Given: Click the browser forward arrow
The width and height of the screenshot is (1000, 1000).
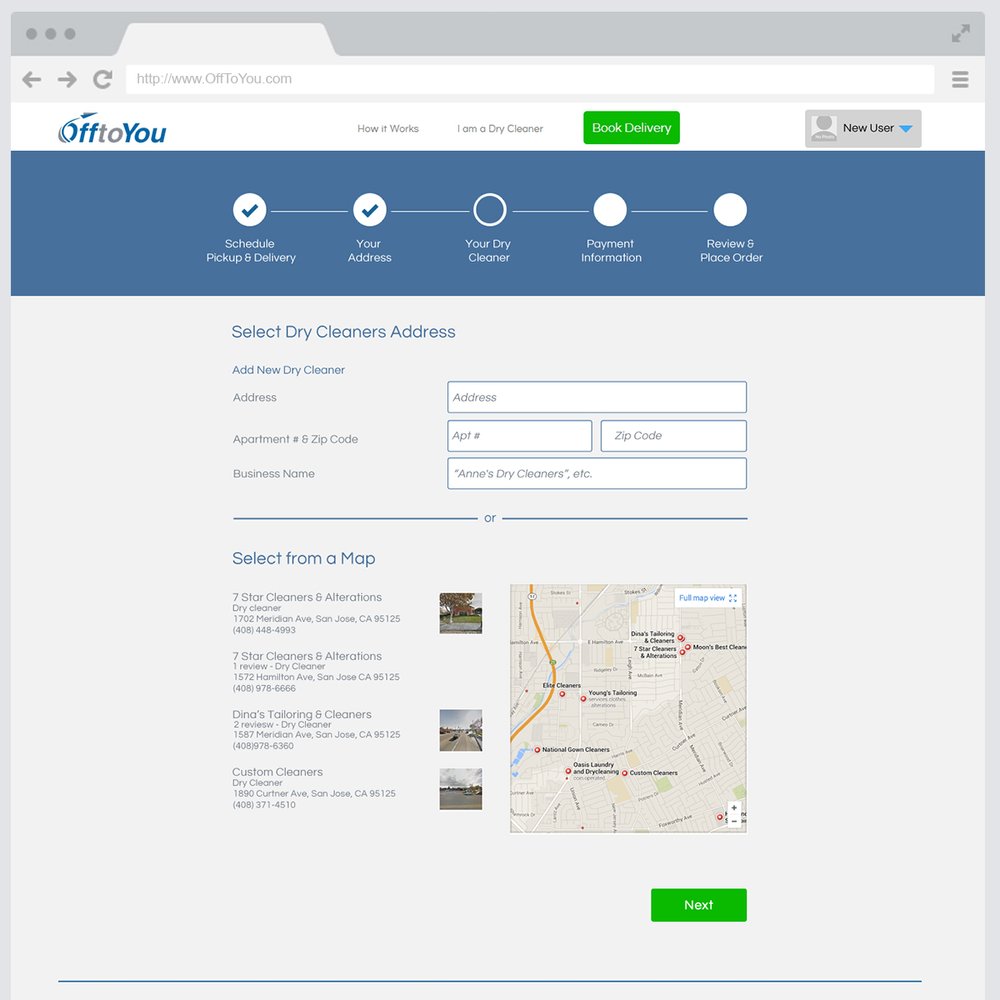Looking at the screenshot, I should tap(67, 80).
